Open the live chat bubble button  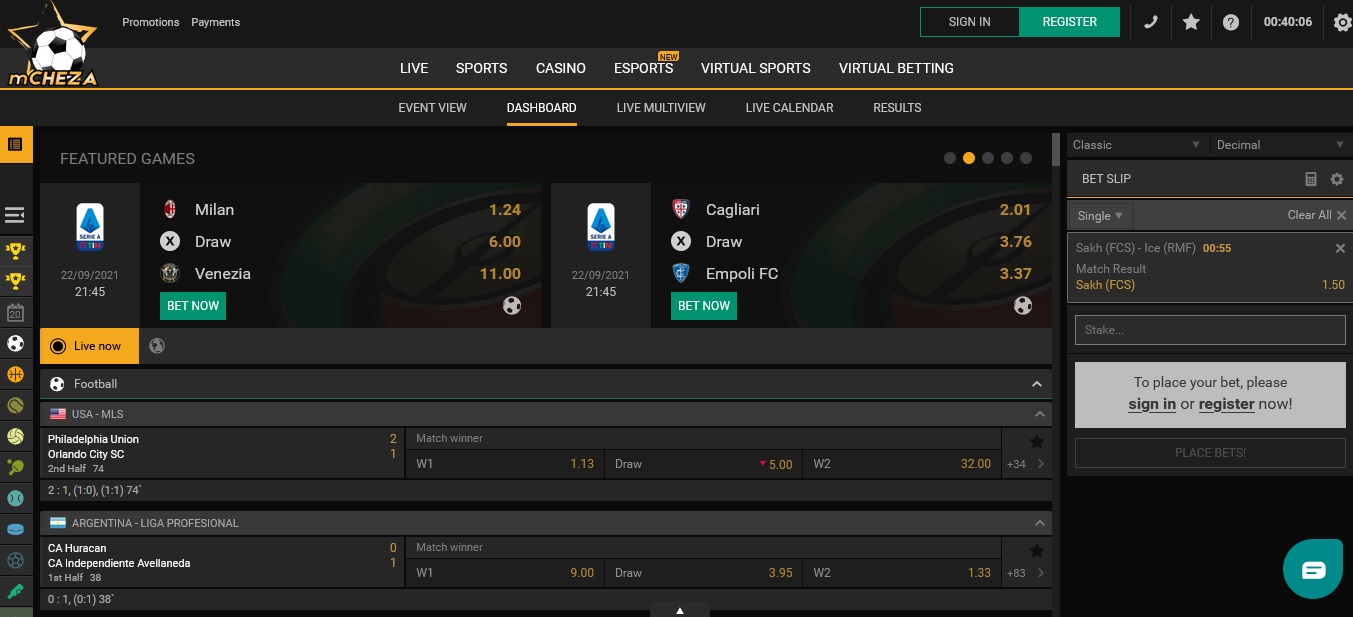click(1313, 569)
